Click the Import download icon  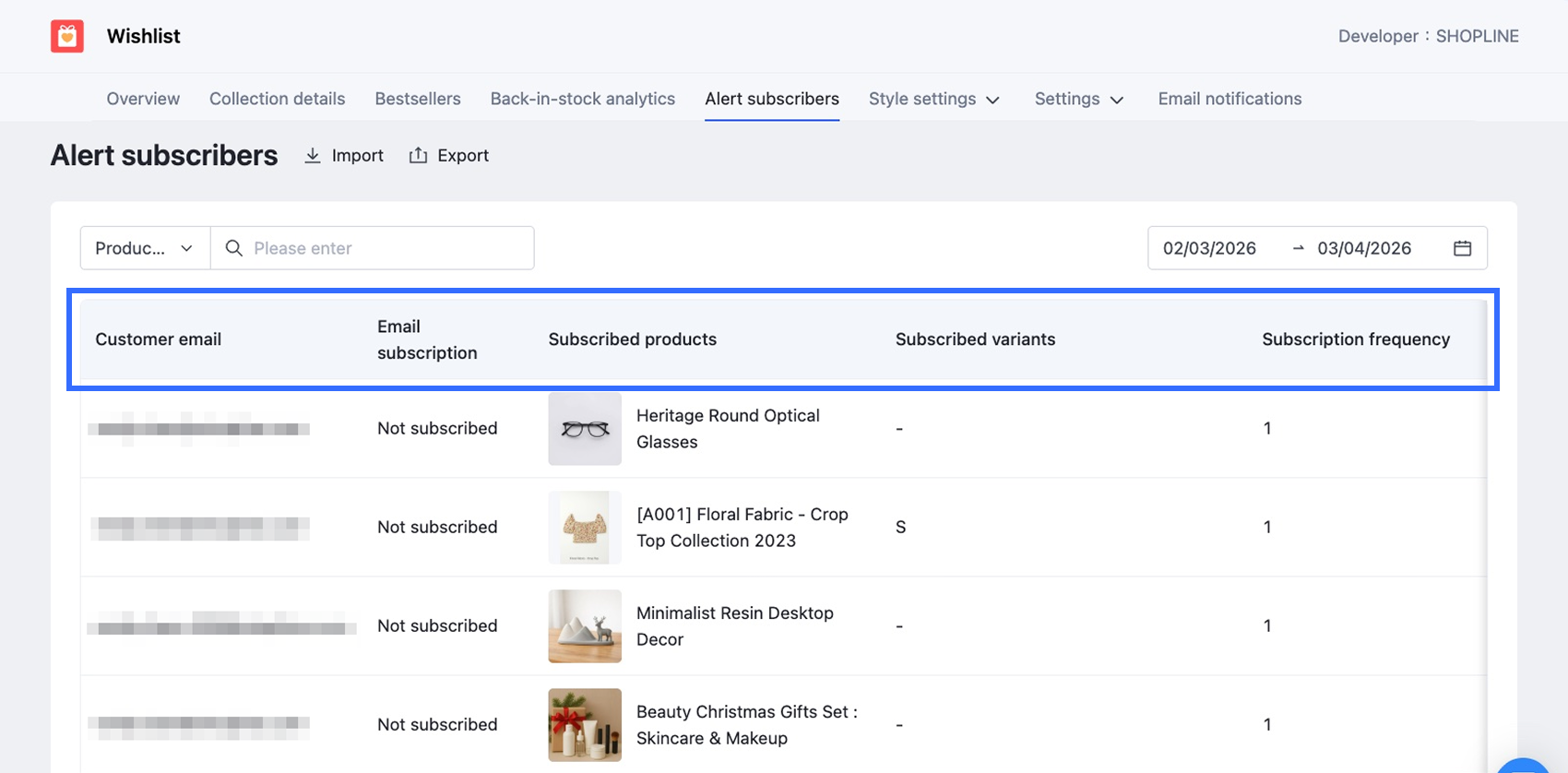coord(313,156)
